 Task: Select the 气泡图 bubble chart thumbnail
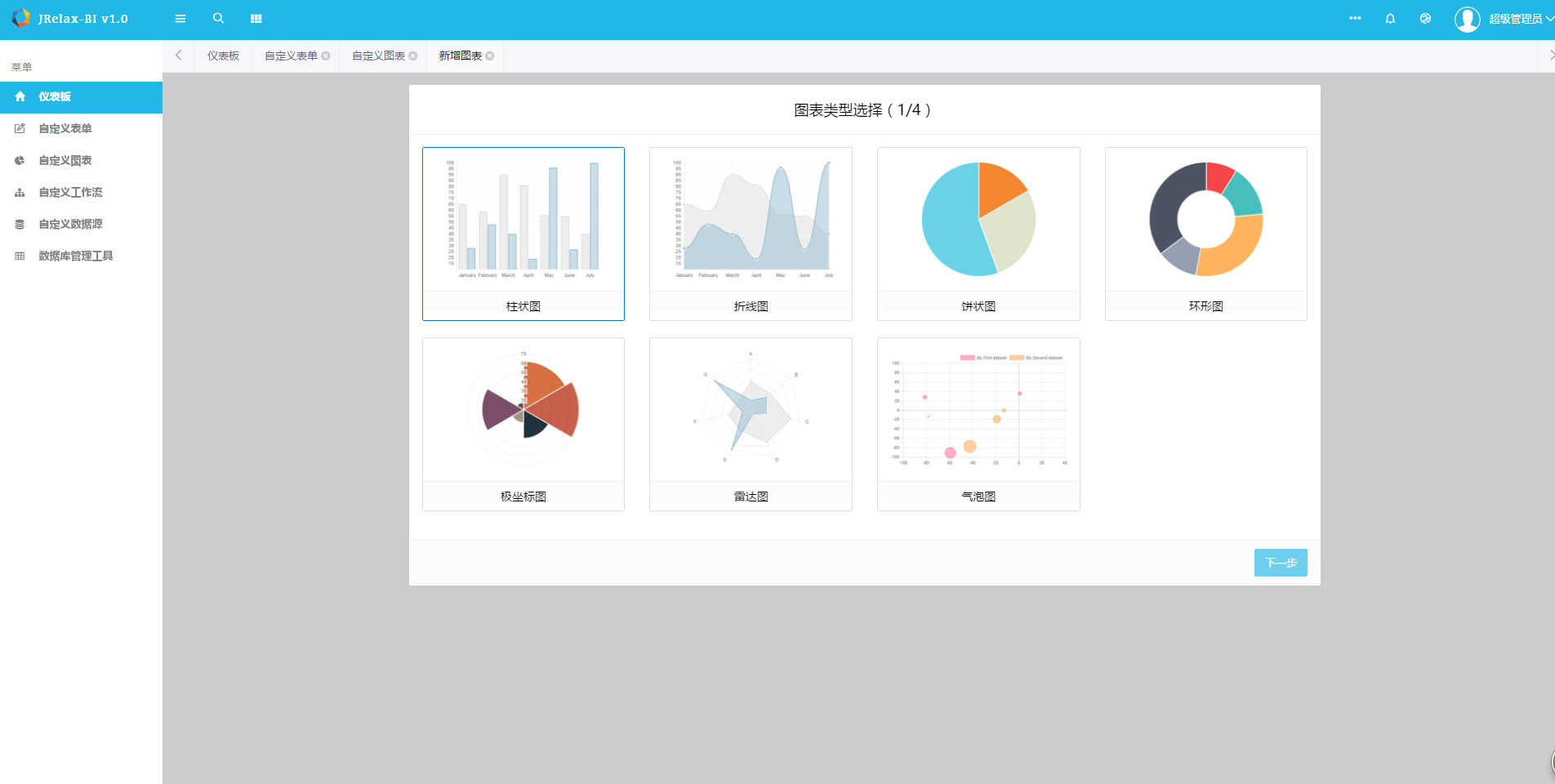[978, 410]
